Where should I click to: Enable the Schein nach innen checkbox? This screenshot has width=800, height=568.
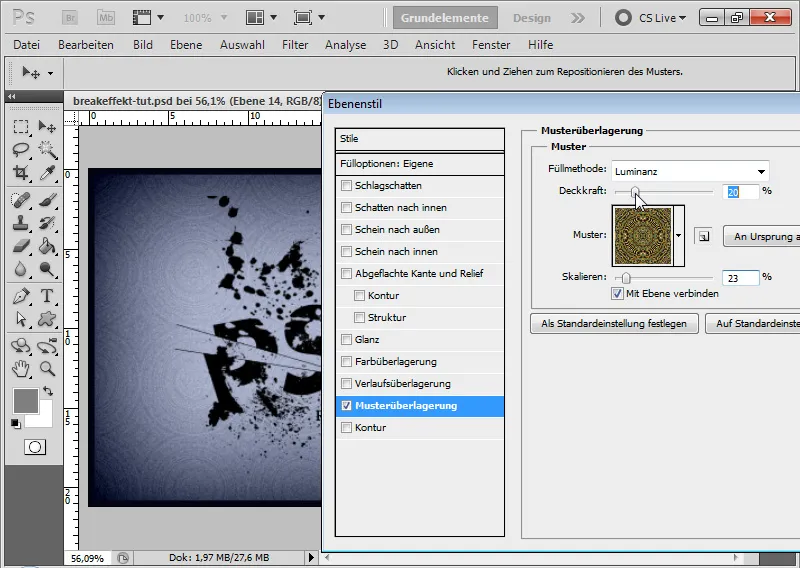(346, 252)
